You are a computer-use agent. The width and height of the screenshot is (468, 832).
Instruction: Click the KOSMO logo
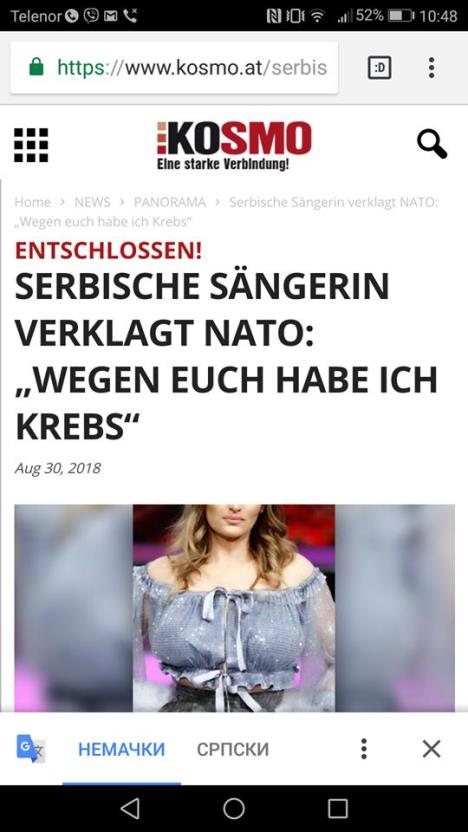tap(234, 145)
